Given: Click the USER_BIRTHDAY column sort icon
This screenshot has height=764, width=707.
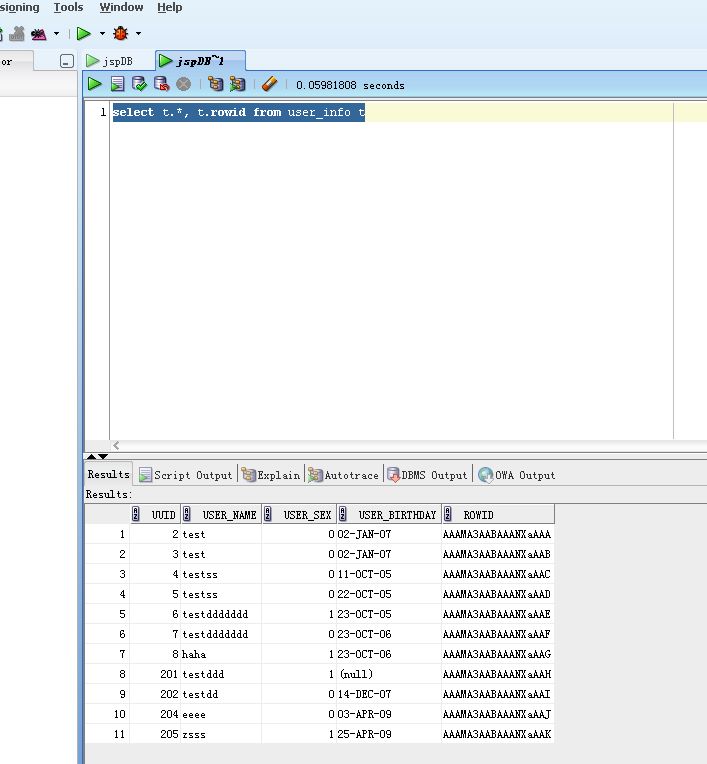Looking at the screenshot, I should coord(343,514).
